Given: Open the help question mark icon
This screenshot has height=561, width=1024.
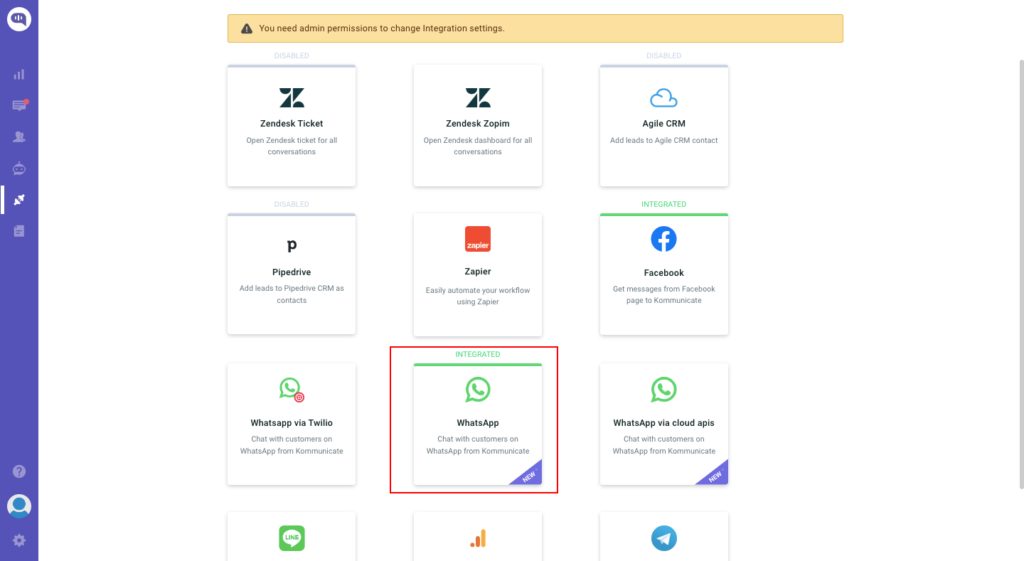Looking at the screenshot, I should (x=19, y=472).
